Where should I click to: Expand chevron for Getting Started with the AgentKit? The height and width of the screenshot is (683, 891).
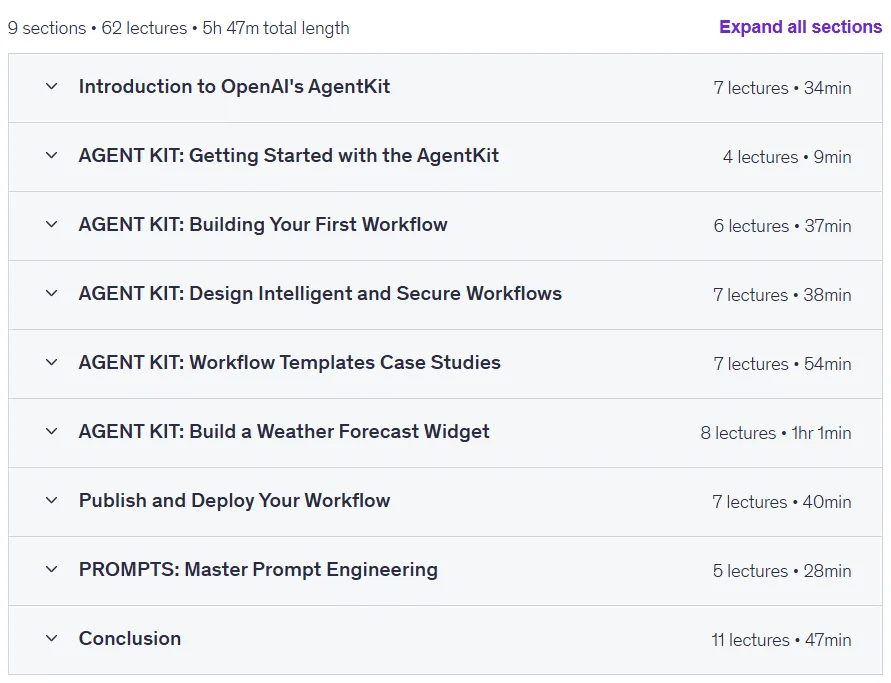click(x=51, y=155)
